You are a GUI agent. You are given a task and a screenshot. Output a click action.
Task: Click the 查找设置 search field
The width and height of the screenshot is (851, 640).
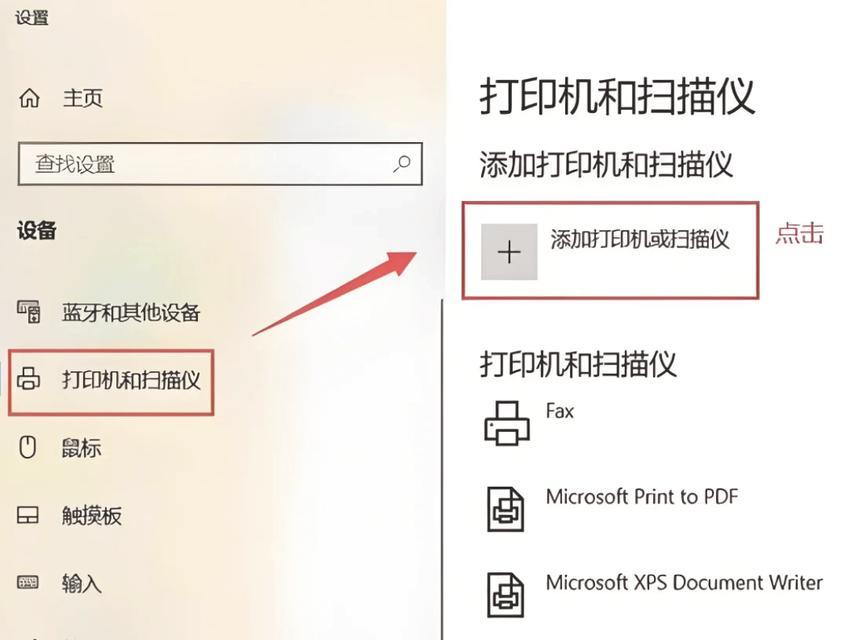click(x=220, y=164)
